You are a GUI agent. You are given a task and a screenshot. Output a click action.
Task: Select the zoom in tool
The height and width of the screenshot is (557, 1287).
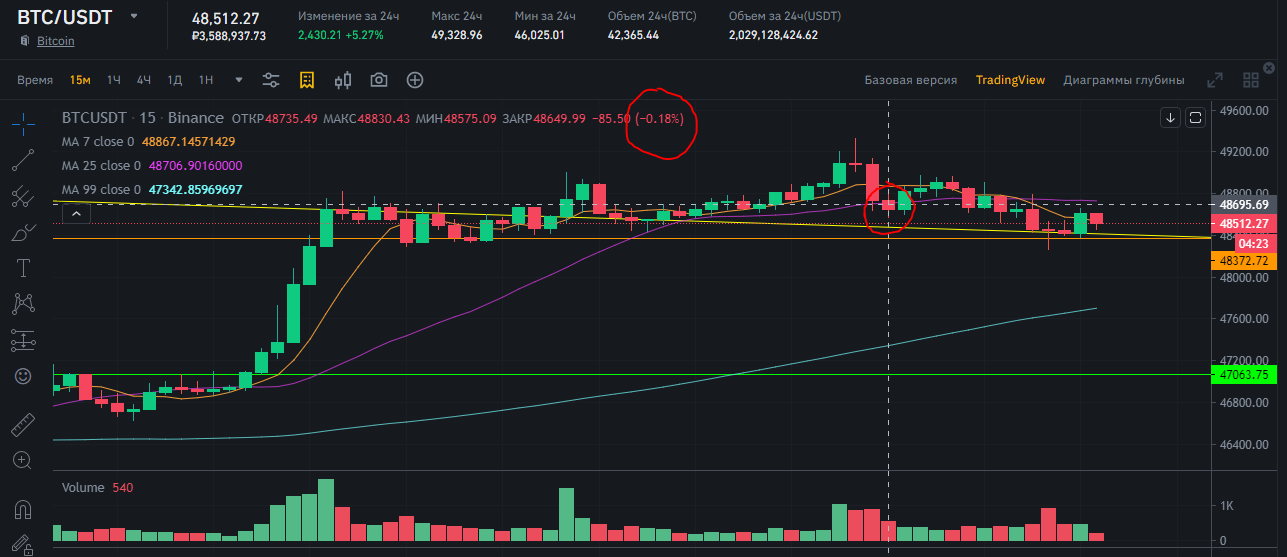(22, 461)
